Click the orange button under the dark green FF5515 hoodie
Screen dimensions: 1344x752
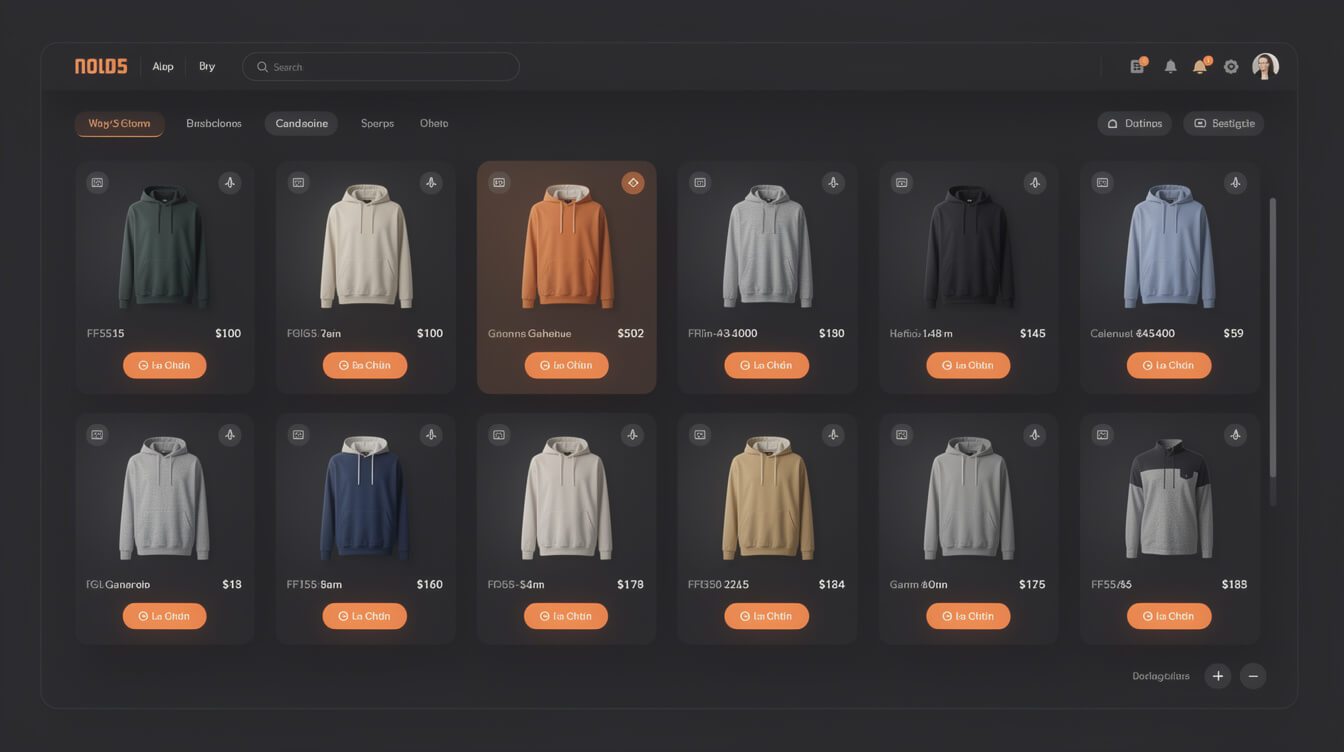click(165, 365)
